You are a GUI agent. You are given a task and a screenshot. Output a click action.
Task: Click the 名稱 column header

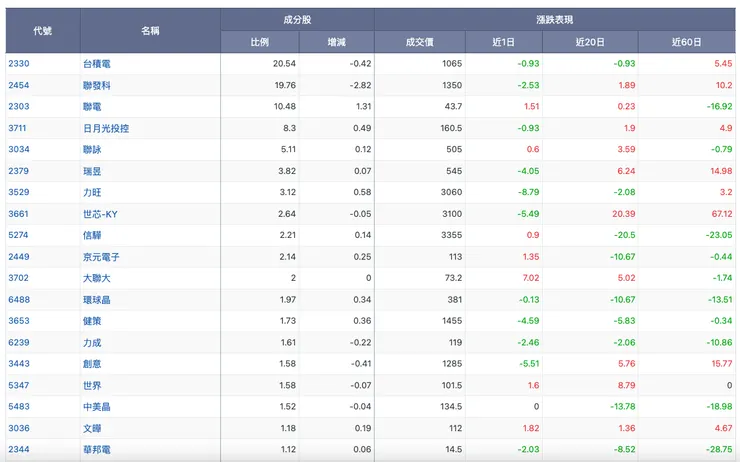[150, 31]
